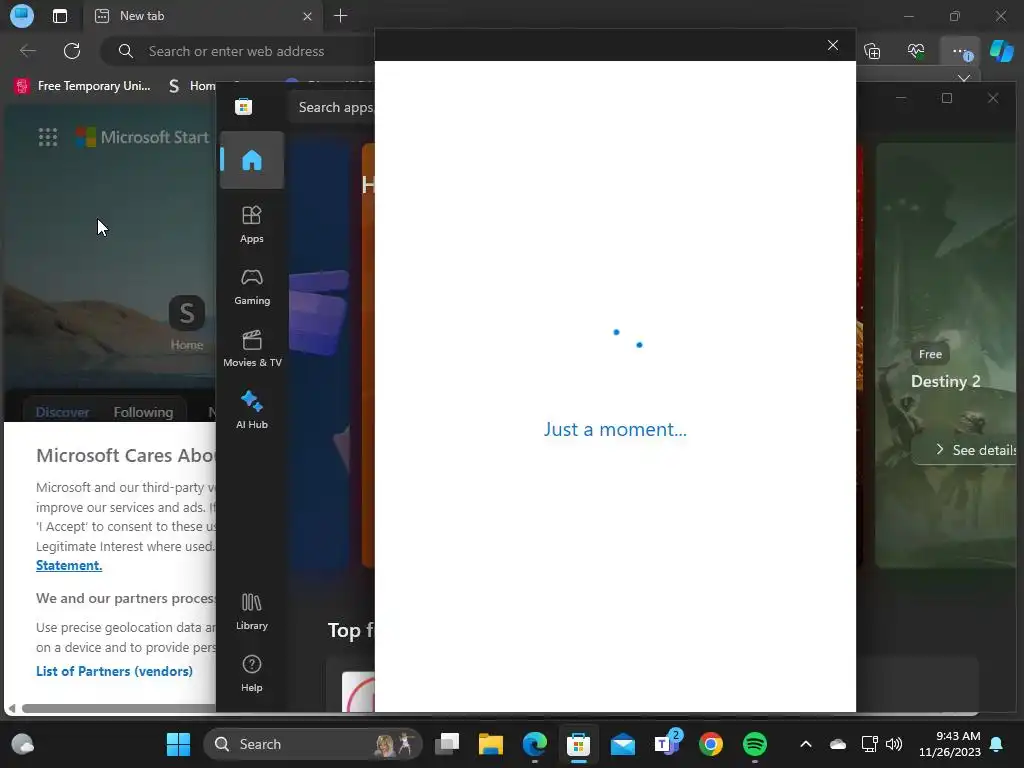Open the S Home quick link tile
Image resolution: width=1024 pixels, height=768 pixels.
pos(187,323)
